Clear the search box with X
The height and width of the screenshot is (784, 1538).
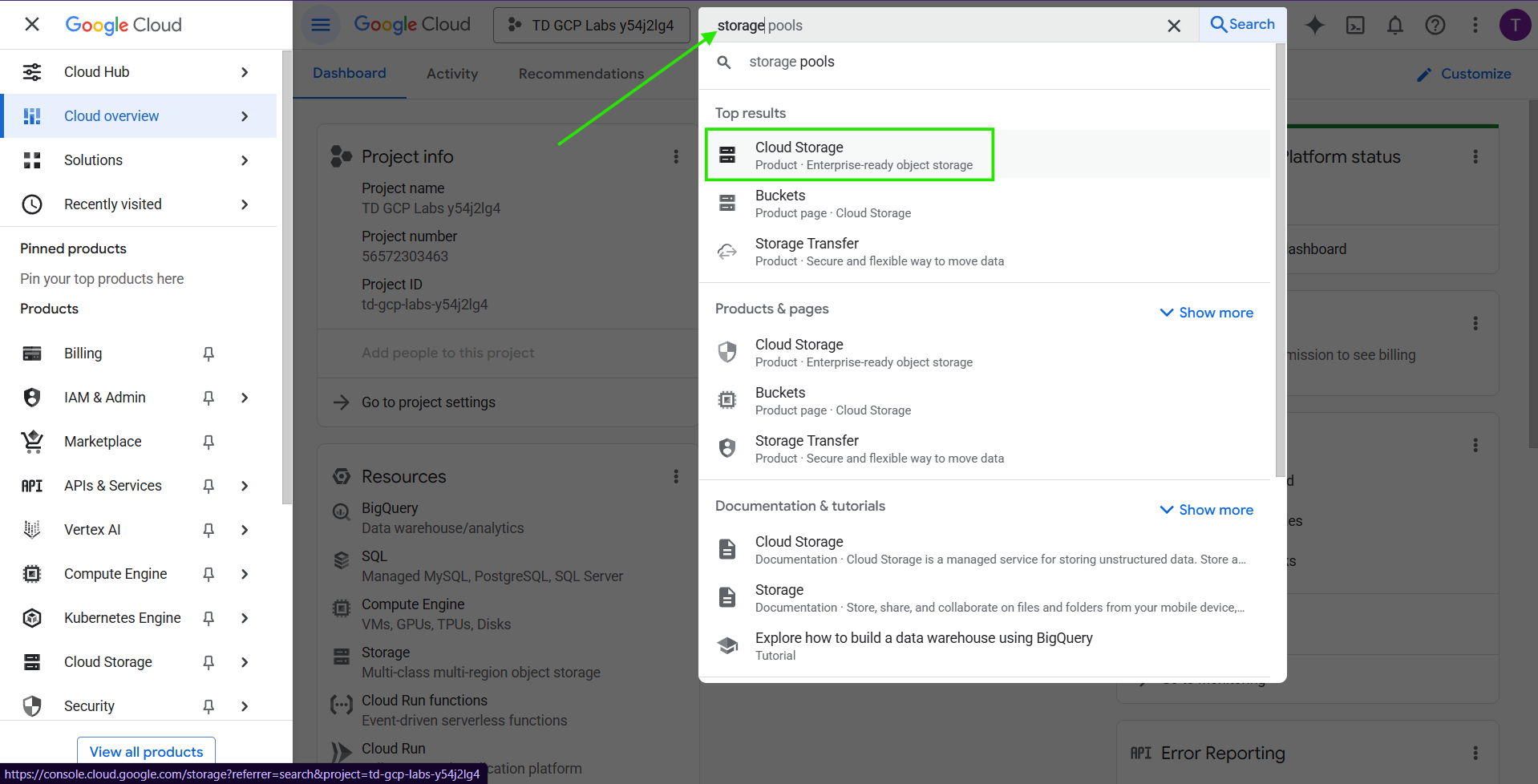click(1174, 26)
